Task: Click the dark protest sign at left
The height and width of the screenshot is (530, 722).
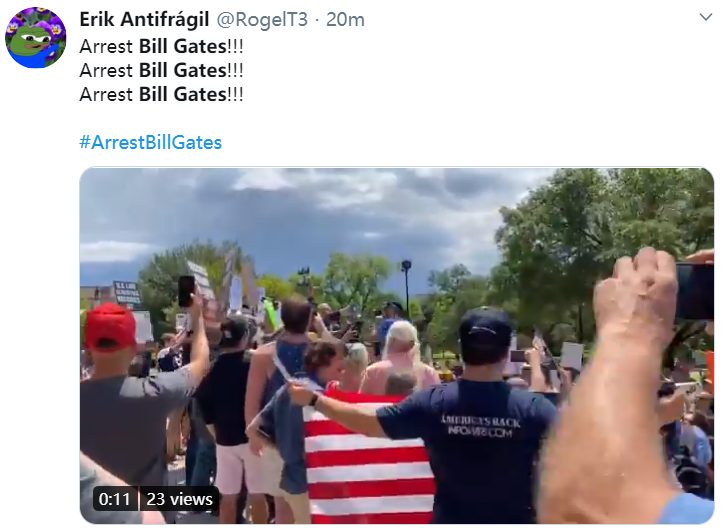Action: point(126,294)
